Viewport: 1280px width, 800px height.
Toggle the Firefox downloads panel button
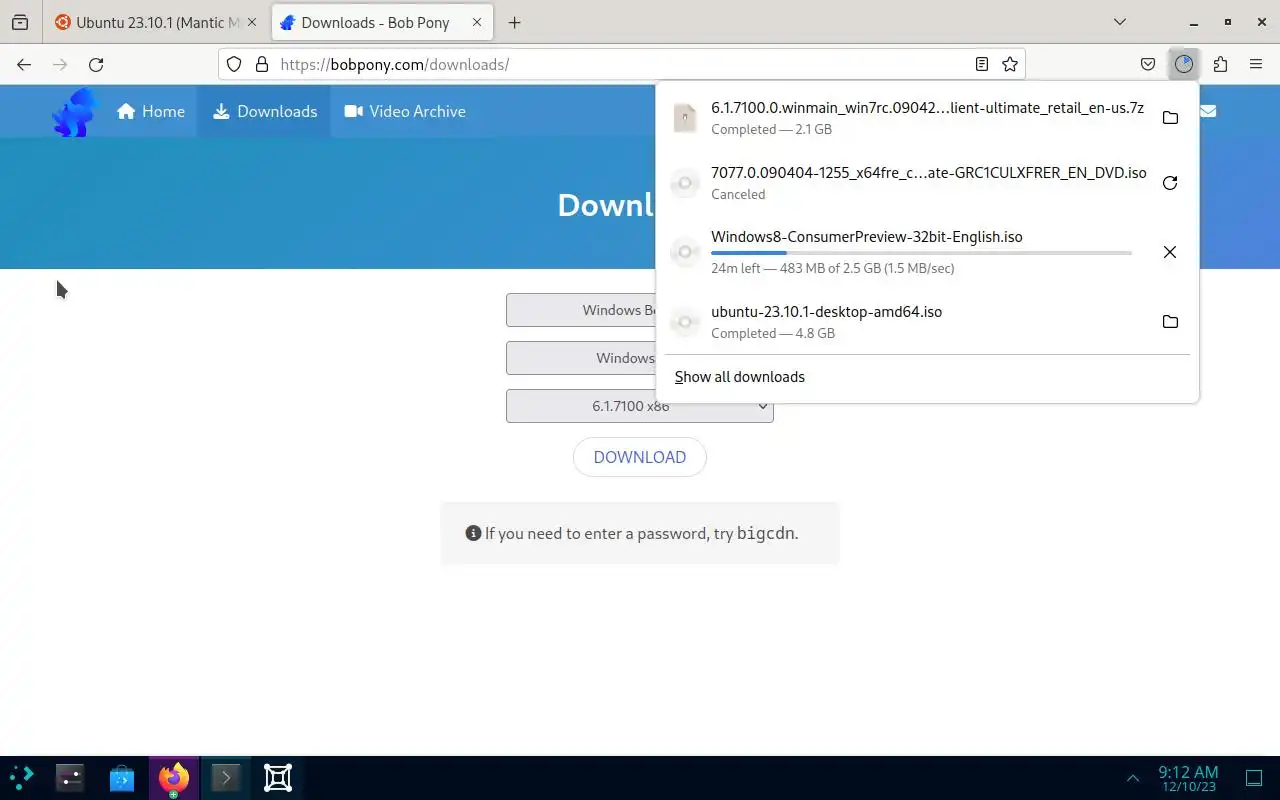coord(1184,64)
